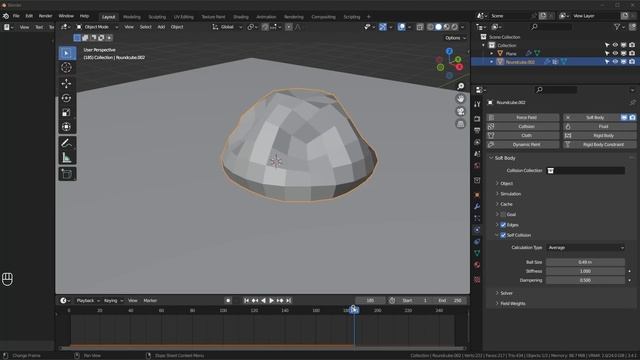
Task: Click the Cloth physics button
Action: click(523, 136)
